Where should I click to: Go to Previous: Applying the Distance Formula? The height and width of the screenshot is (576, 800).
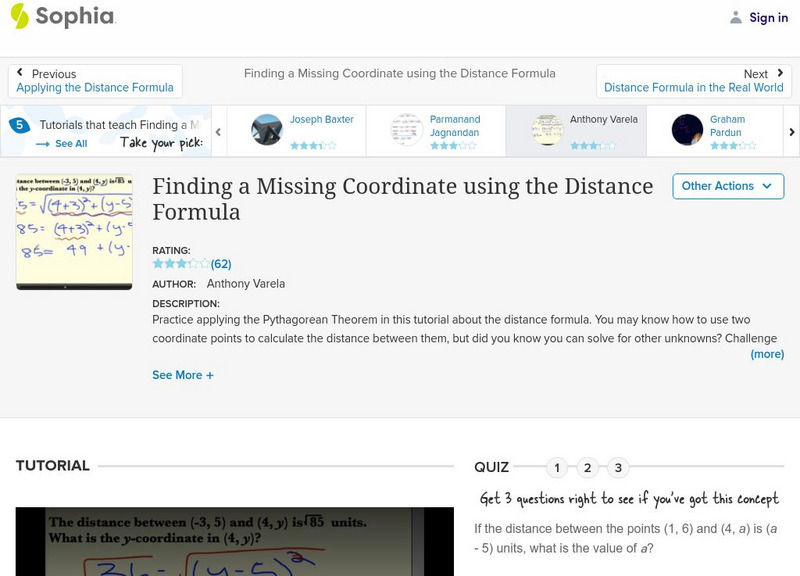pos(95,81)
